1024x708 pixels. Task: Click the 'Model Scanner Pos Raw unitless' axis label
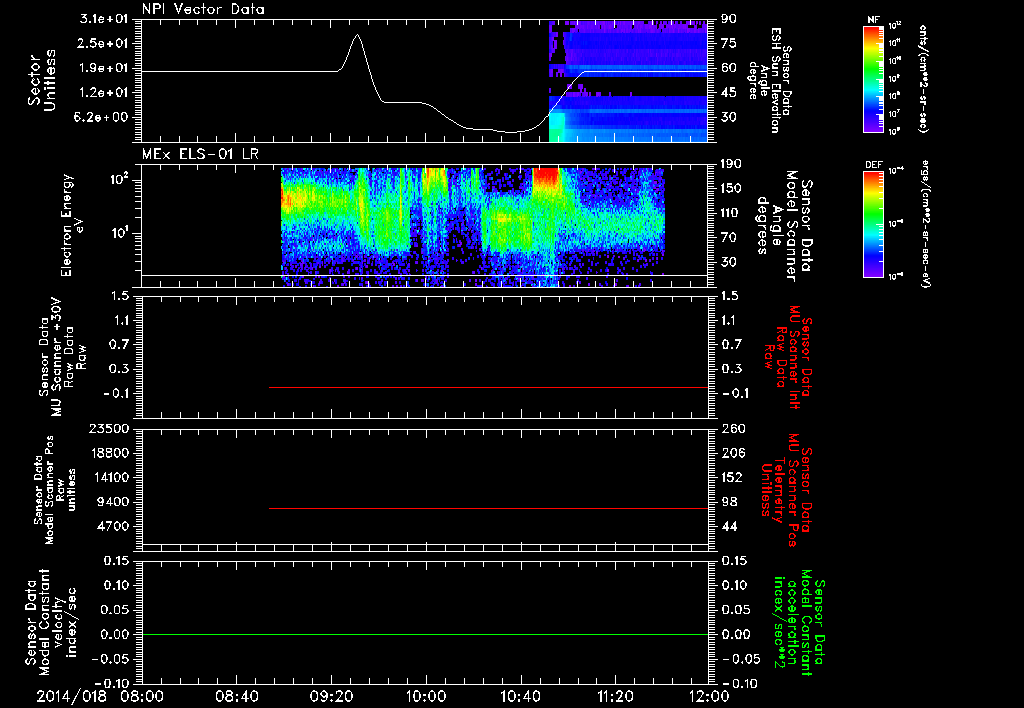(x=55, y=490)
